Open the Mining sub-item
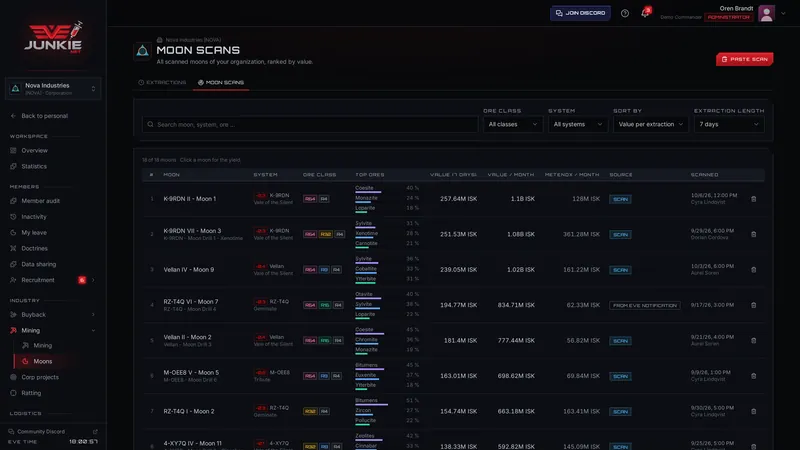The height and width of the screenshot is (450, 800). [x=42, y=345]
